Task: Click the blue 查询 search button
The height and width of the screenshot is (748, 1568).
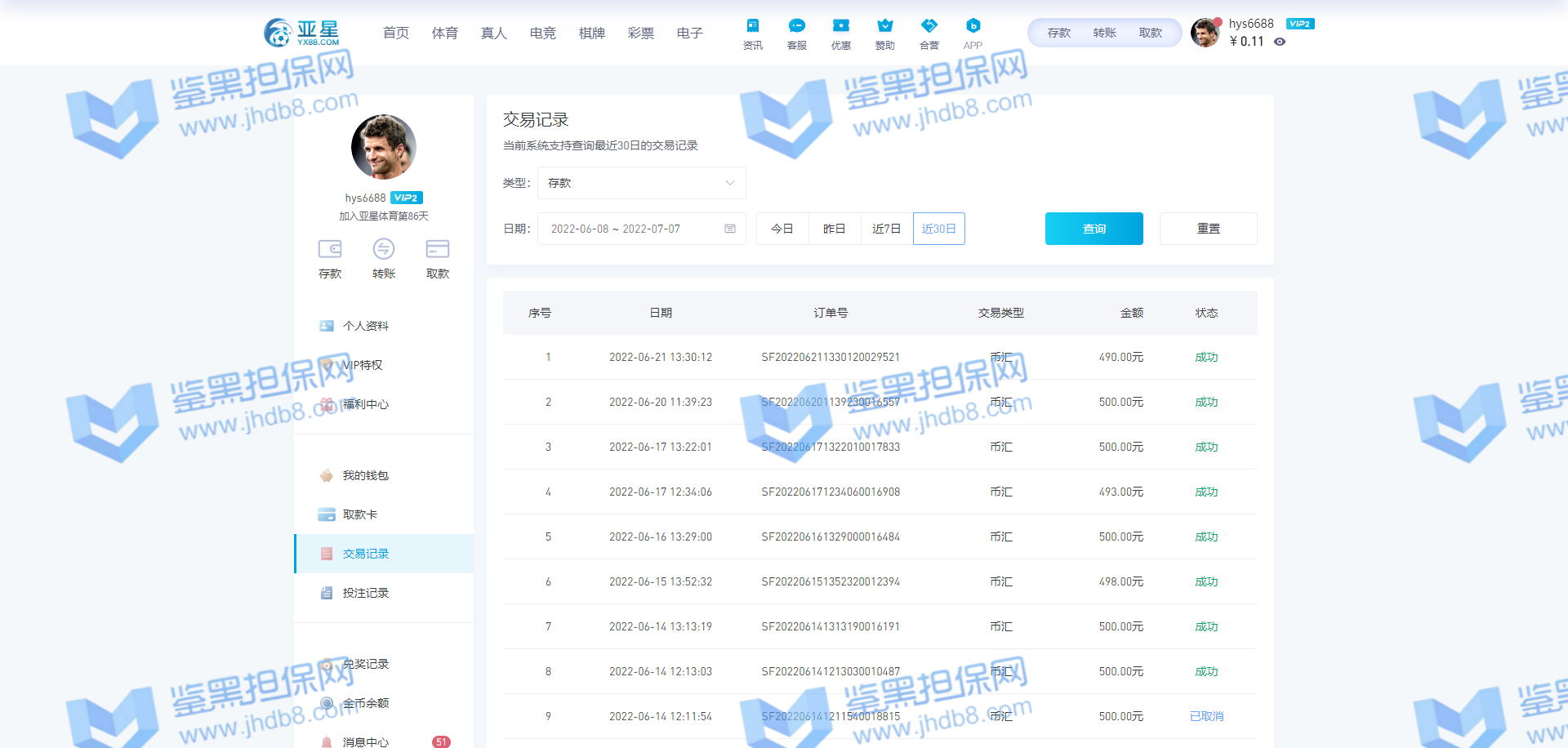Action: pyautogui.click(x=1094, y=229)
